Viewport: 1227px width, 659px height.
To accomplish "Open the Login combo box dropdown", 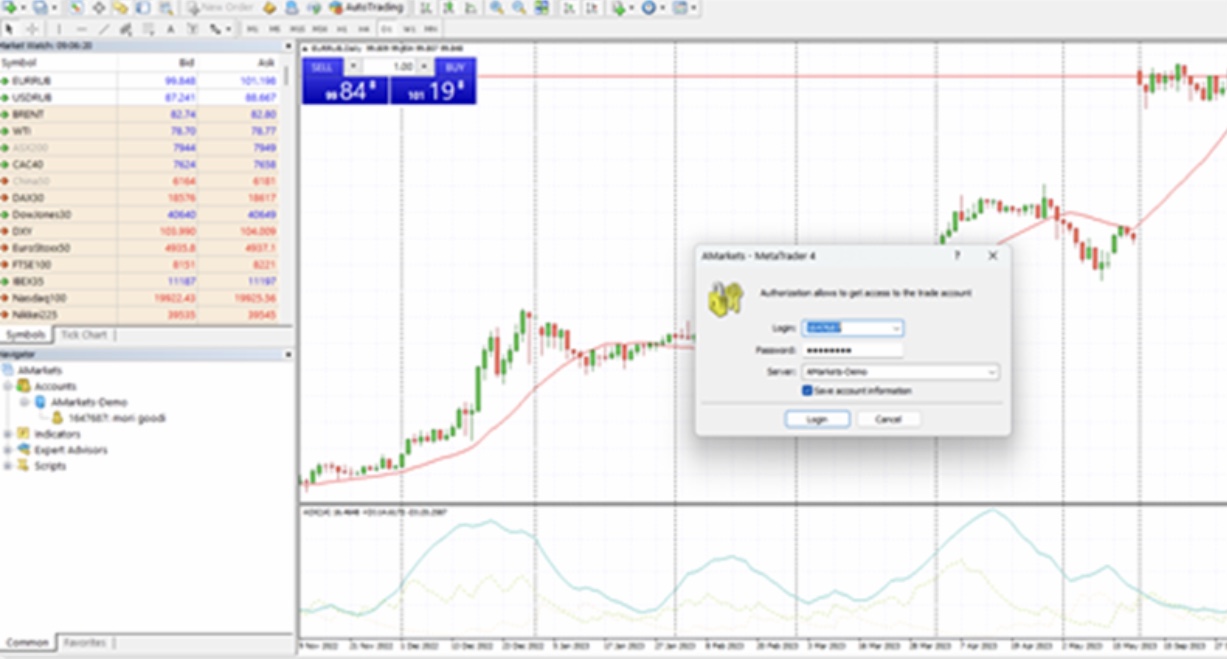I will tap(896, 328).
